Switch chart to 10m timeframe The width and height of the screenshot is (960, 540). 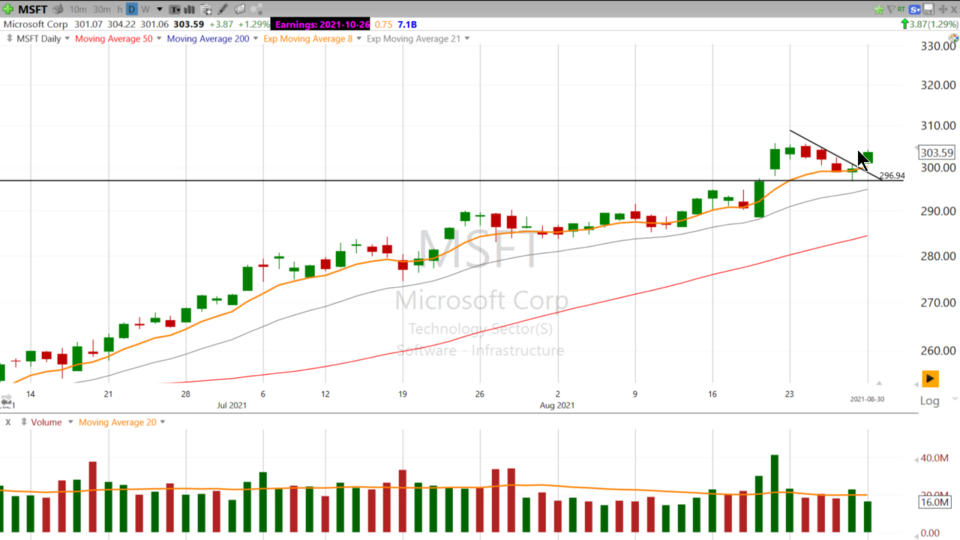(x=78, y=9)
